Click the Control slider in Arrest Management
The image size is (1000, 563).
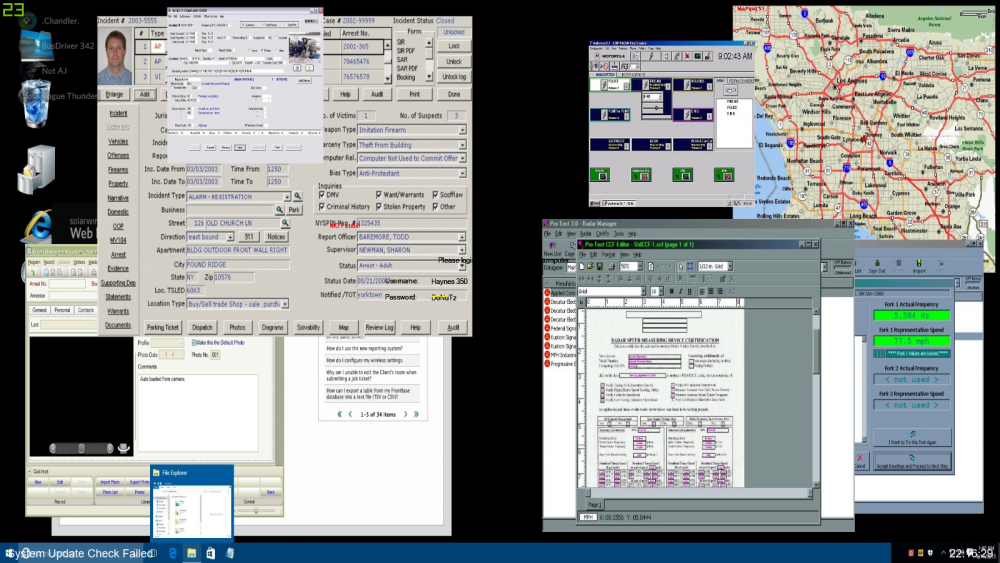256,510
